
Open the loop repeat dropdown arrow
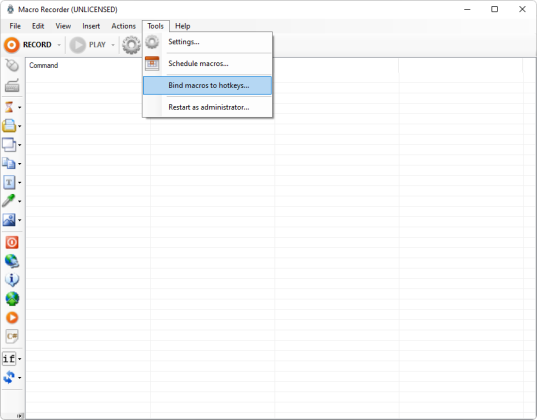pyautogui.click(x=20, y=378)
